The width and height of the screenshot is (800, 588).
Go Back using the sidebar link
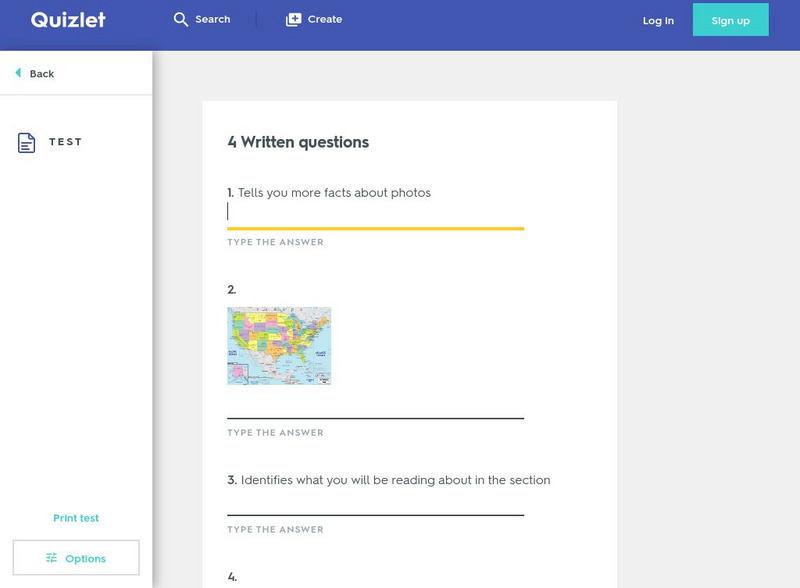(x=35, y=74)
